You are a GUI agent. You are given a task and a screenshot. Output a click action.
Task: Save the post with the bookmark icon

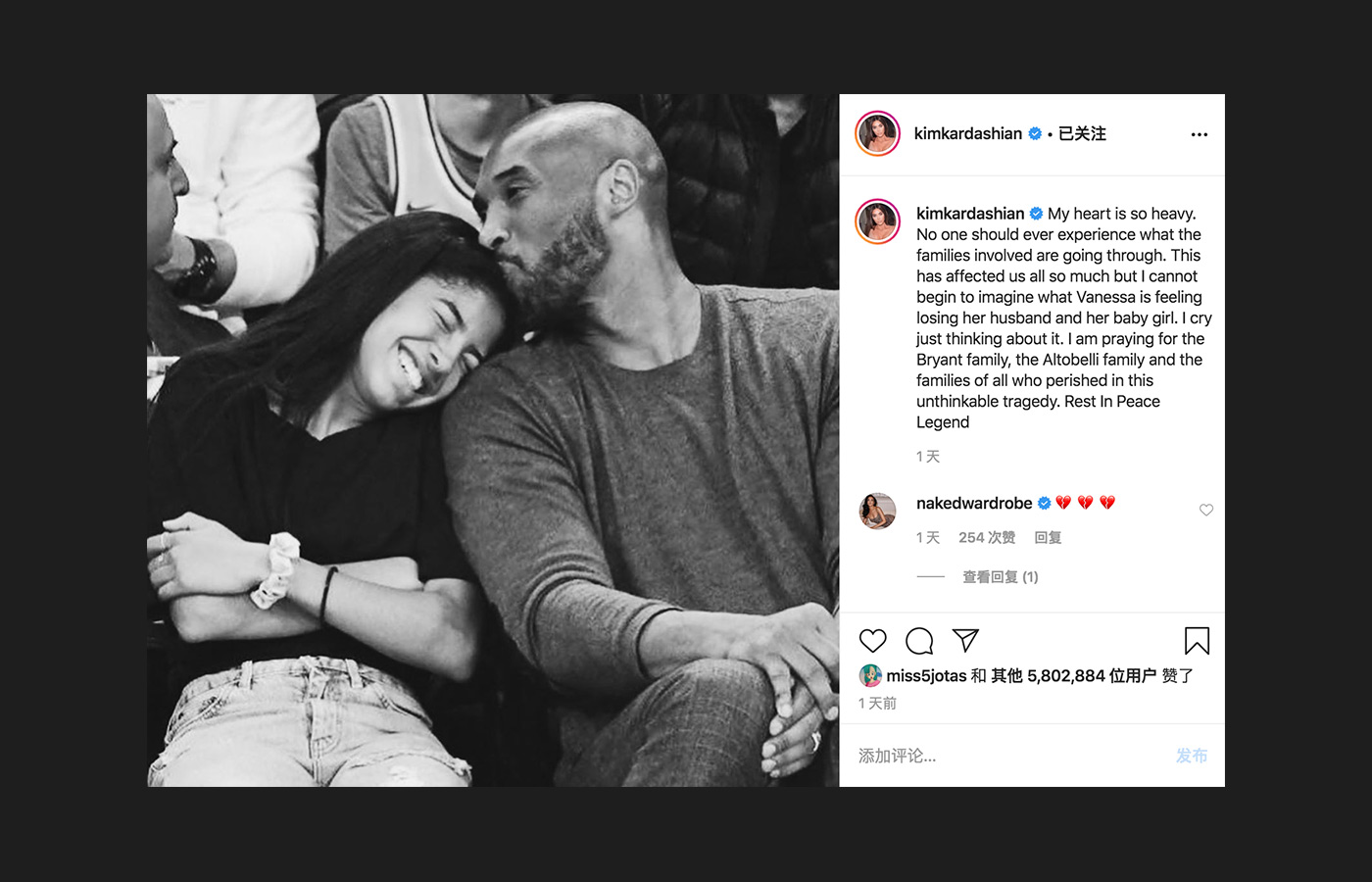tap(1197, 641)
